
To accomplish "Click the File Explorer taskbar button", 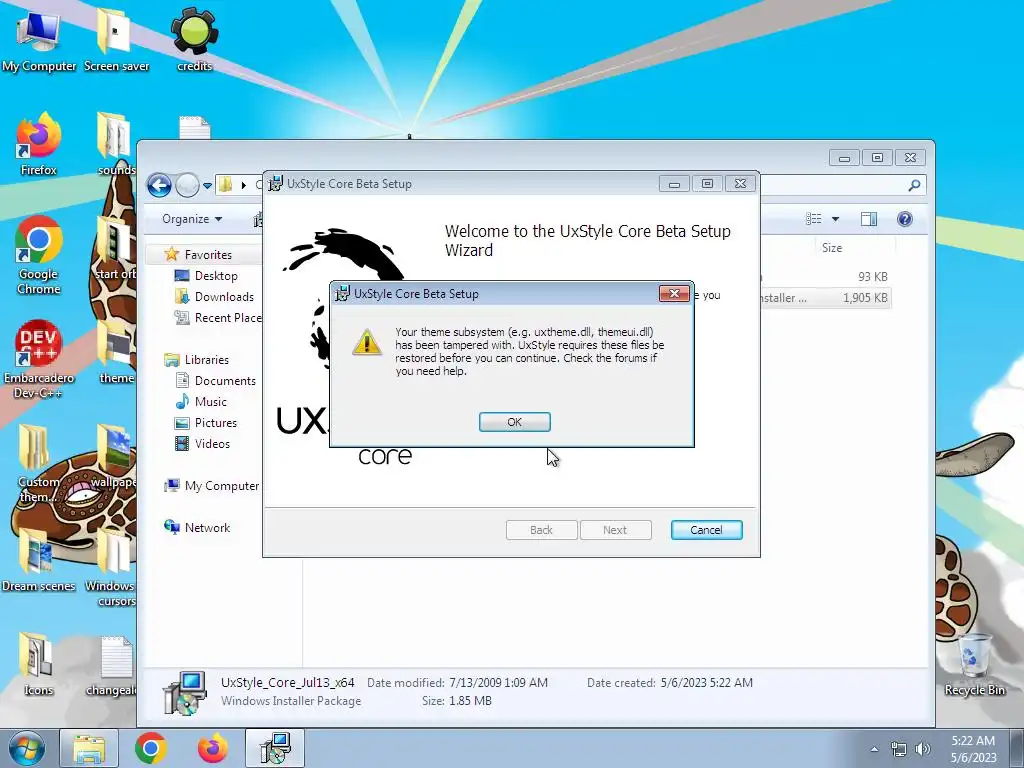I will click(x=89, y=748).
